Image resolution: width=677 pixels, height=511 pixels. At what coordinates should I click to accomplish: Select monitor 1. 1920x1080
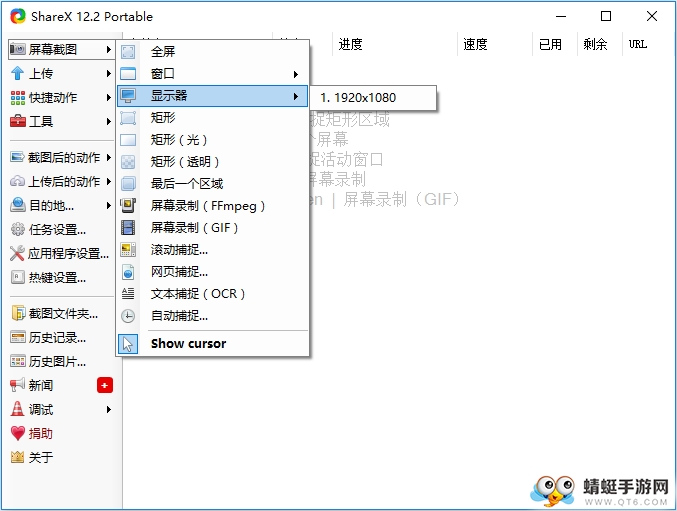tap(373, 98)
